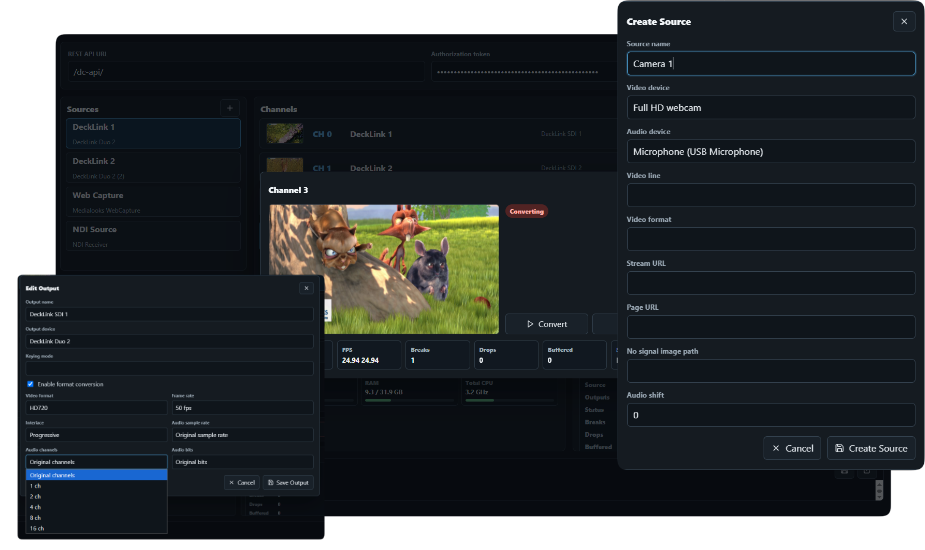The image size is (925, 550).
Task: Click the CH 0 channel thumbnail
Action: pyautogui.click(x=285, y=133)
